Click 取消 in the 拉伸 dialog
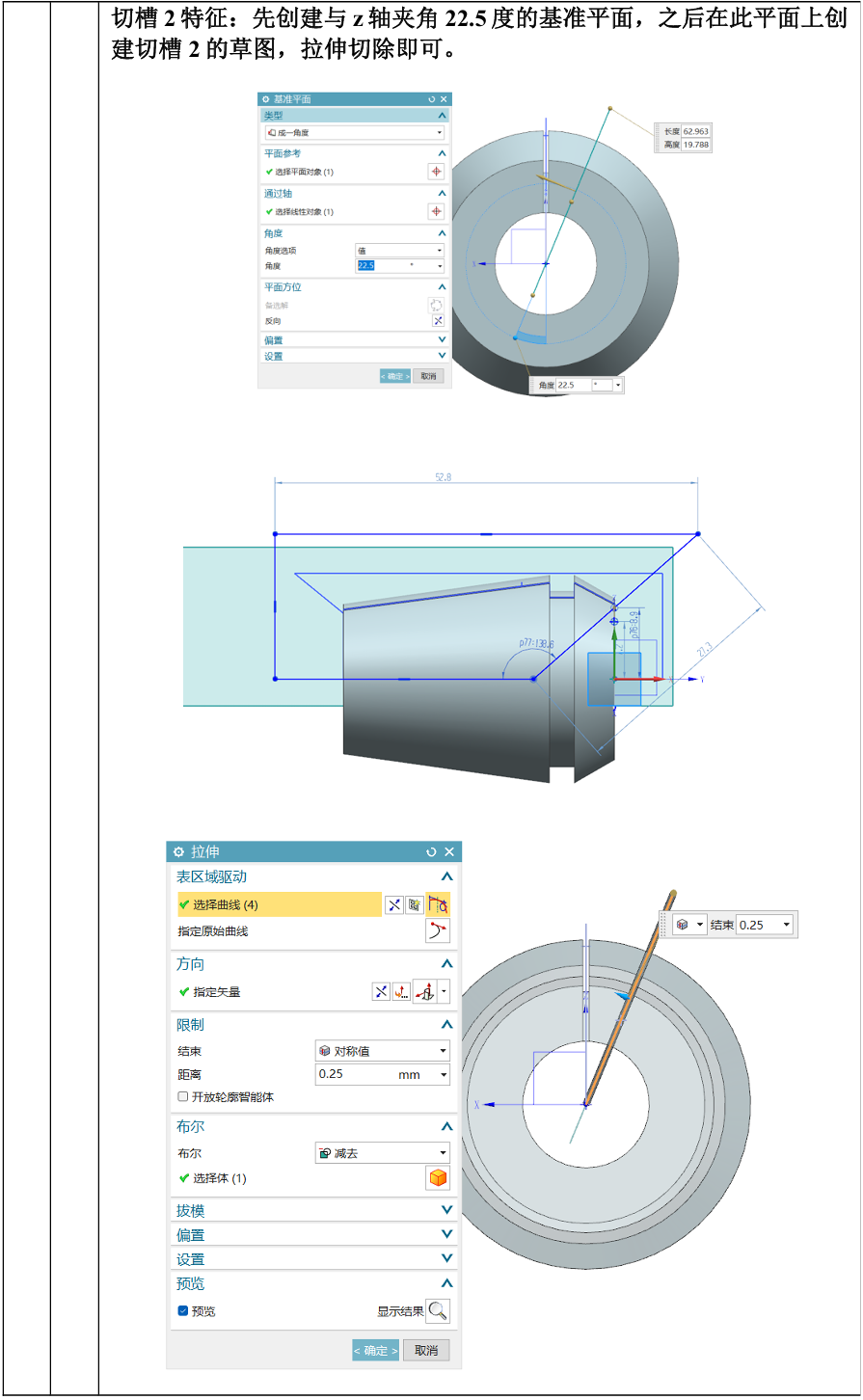Screen dimensions: 863x1400 click(426, 1350)
